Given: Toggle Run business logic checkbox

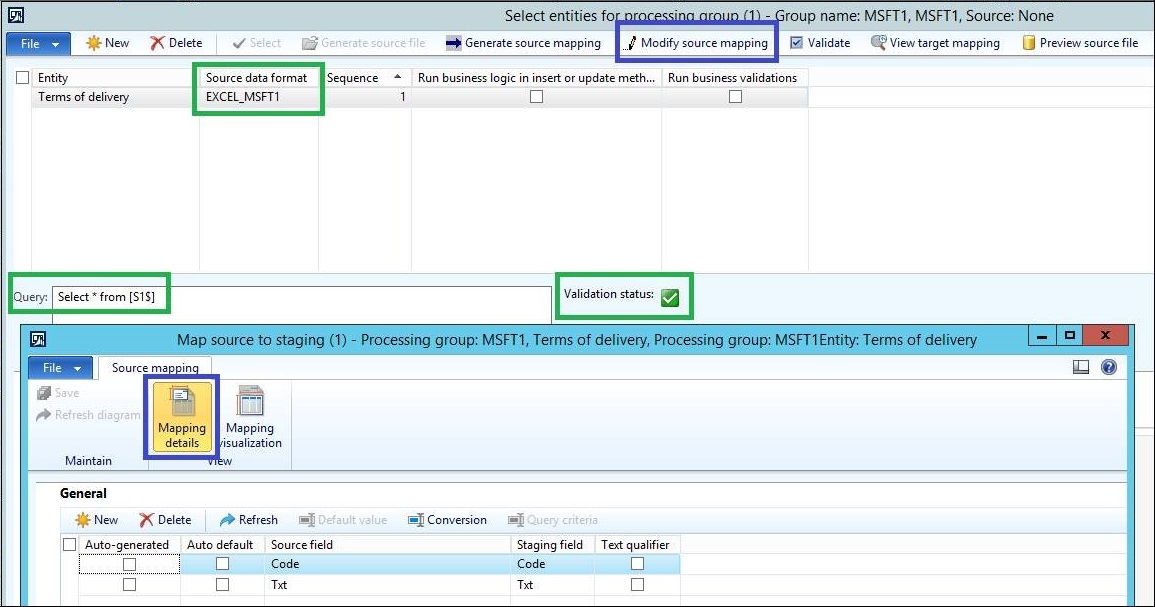Looking at the screenshot, I should coord(536,97).
